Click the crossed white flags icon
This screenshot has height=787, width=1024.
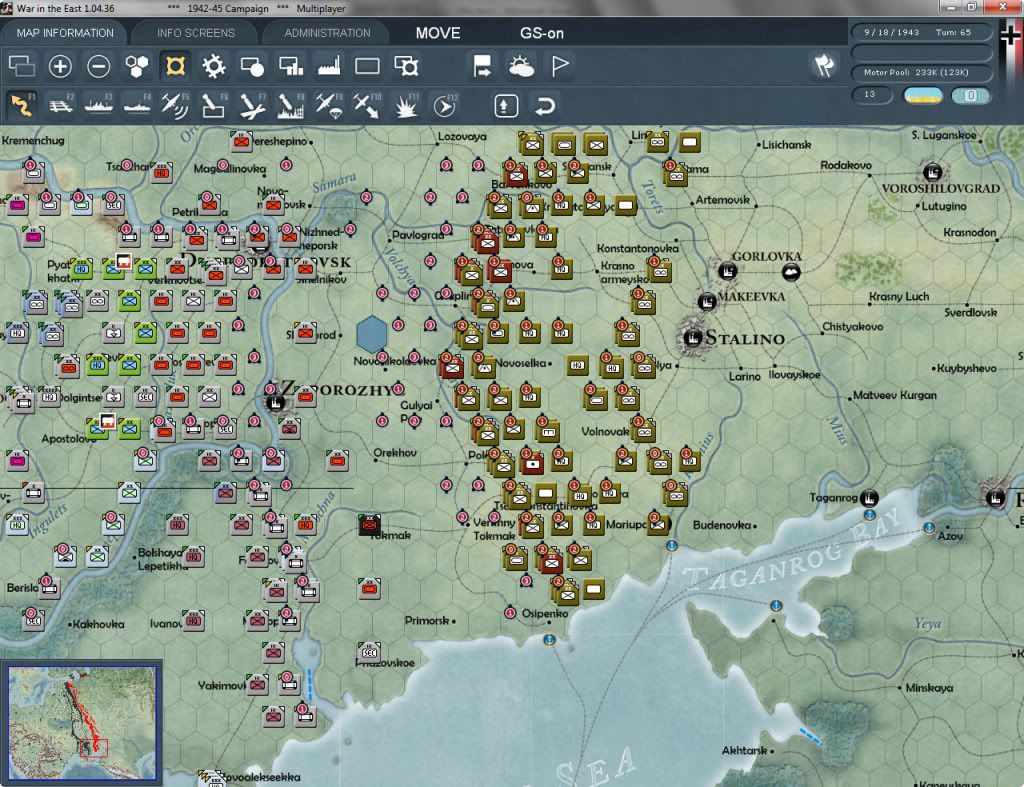[x=824, y=65]
